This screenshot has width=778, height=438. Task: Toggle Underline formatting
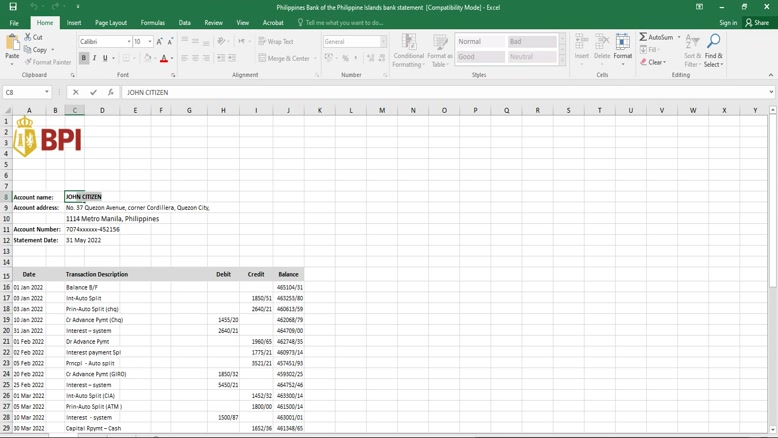pyautogui.click(x=105, y=58)
